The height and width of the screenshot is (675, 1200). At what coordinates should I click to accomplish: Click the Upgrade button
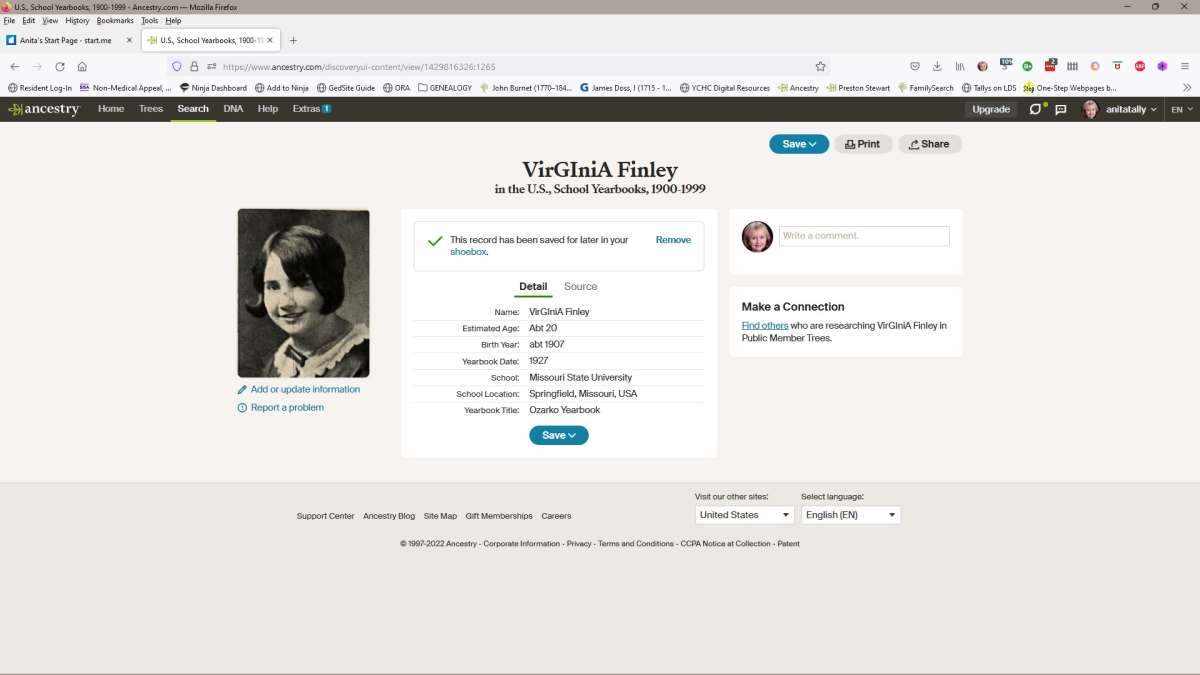(x=991, y=109)
